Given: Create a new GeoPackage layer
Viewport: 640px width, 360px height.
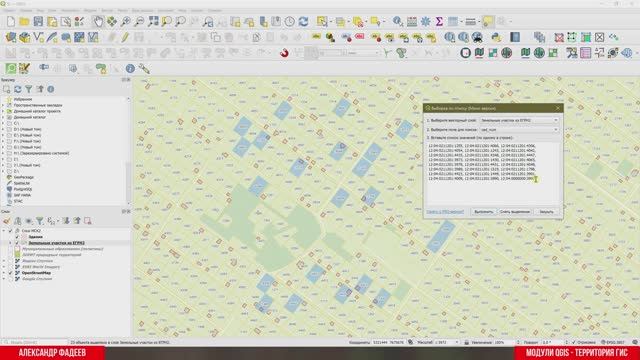Looking at the screenshot, I should 24,38.
